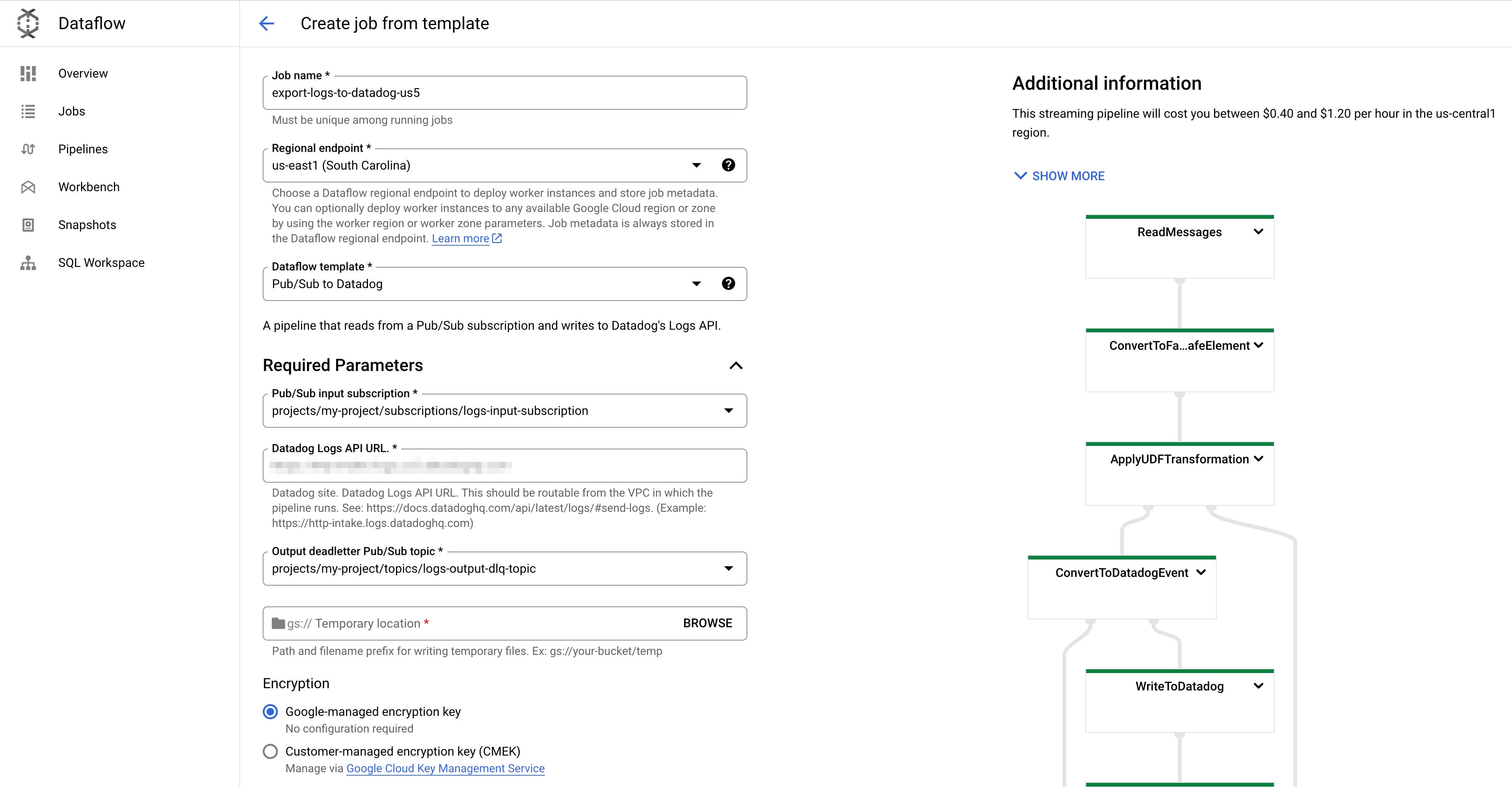This screenshot has width=1512, height=787.
Task: Open Snapshots via its sidebar icon
Action: tap(28, 224)
